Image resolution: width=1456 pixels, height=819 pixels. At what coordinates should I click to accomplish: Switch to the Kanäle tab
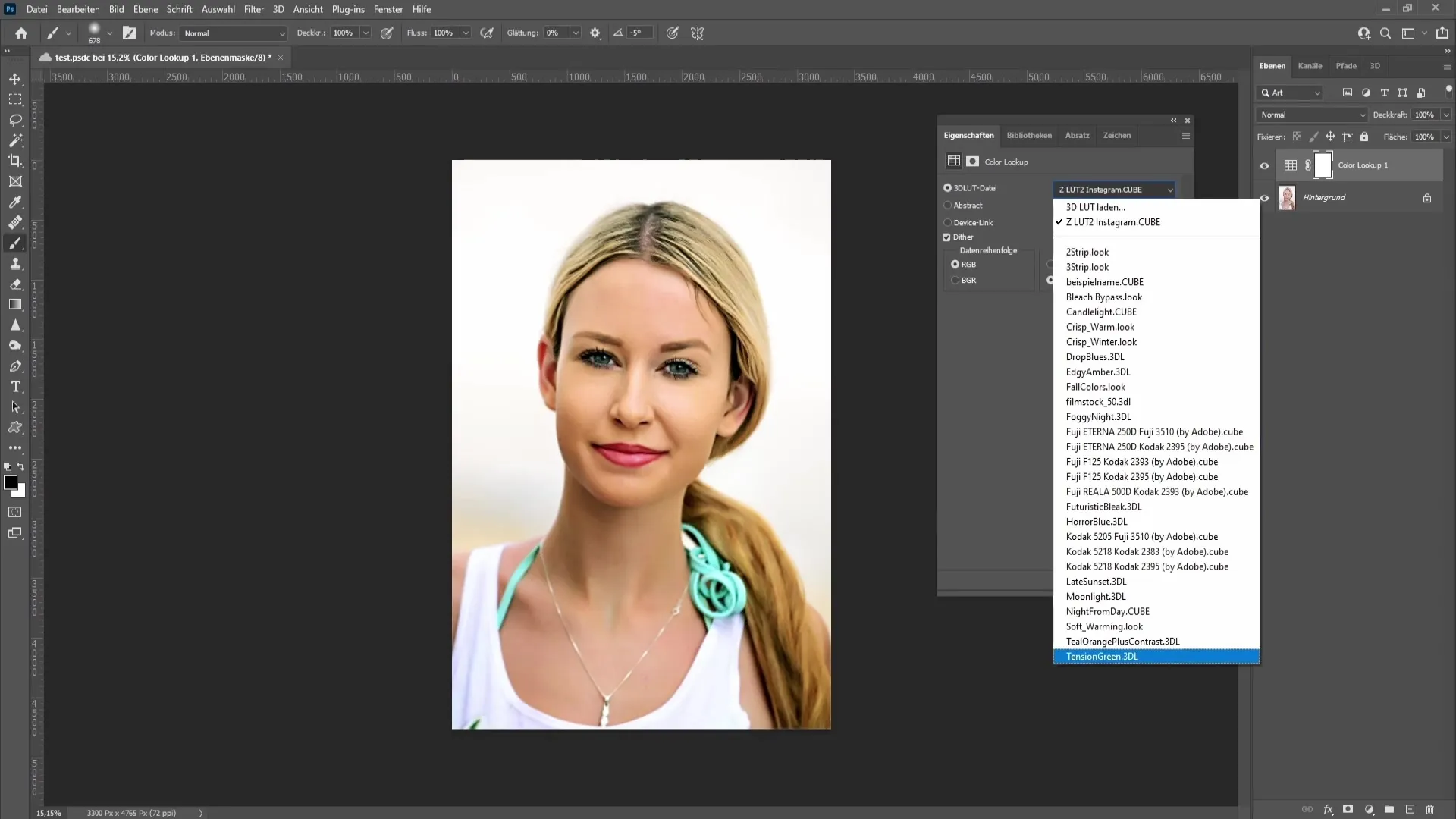[x=1310, y=65]
